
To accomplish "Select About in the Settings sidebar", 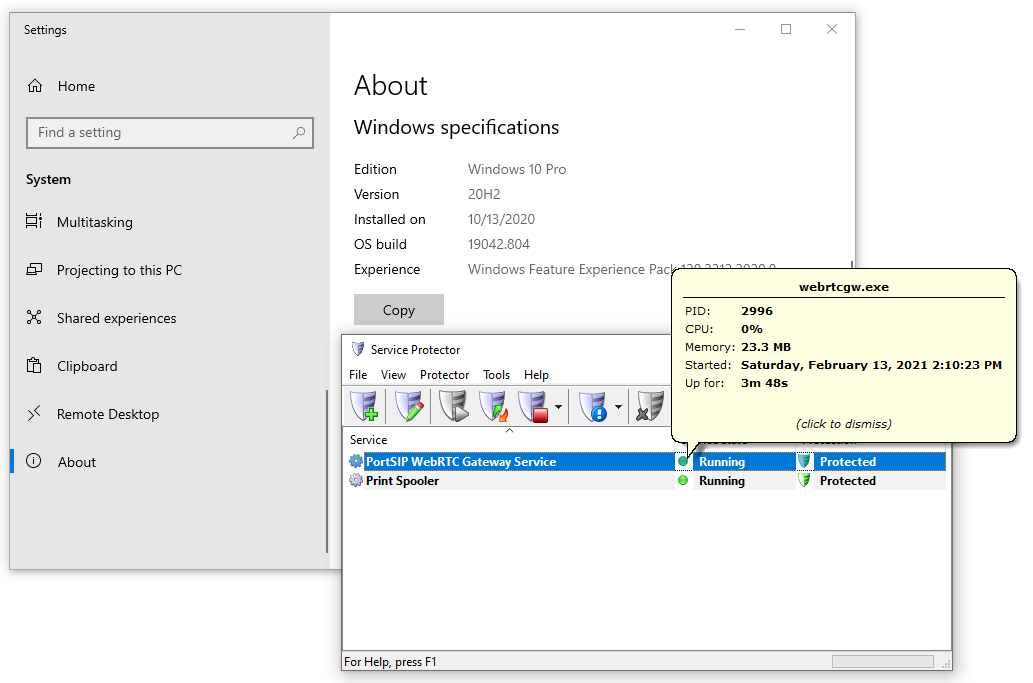I will pyautogui.click(x=76, y=462).
